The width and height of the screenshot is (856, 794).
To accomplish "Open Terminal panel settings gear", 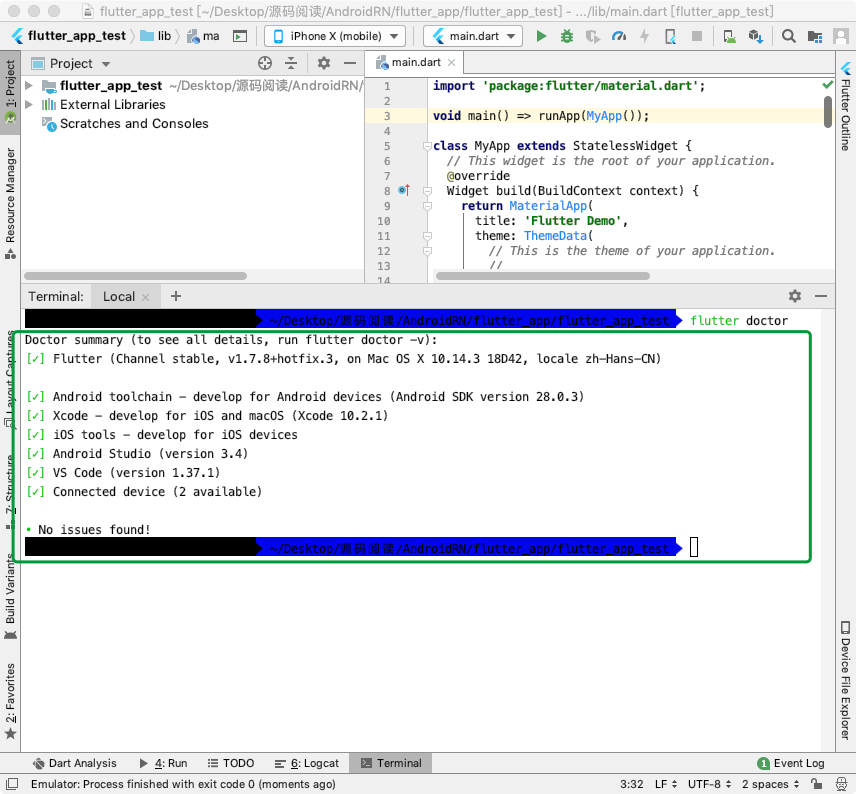I will [795, 296].
